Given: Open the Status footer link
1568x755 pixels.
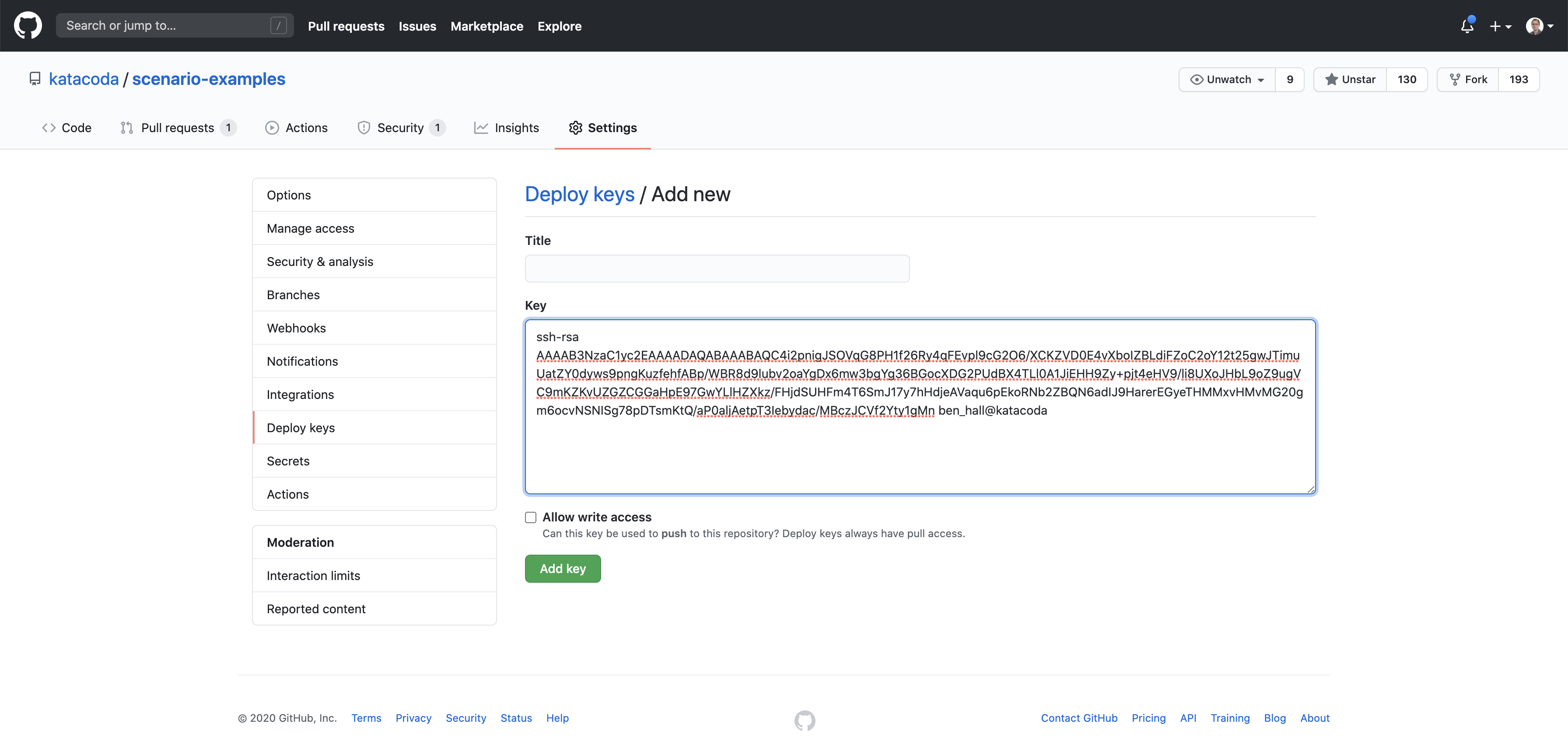Looking at the screenshot, I should 516,719.
